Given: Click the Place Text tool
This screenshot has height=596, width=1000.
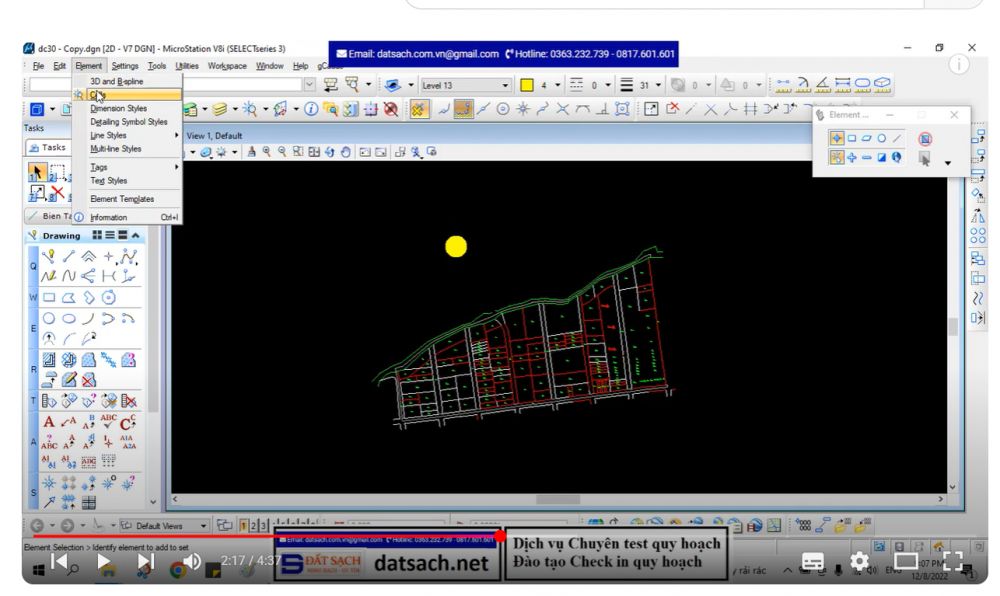Looking at the screenshot, I should (x=49, y=422).
